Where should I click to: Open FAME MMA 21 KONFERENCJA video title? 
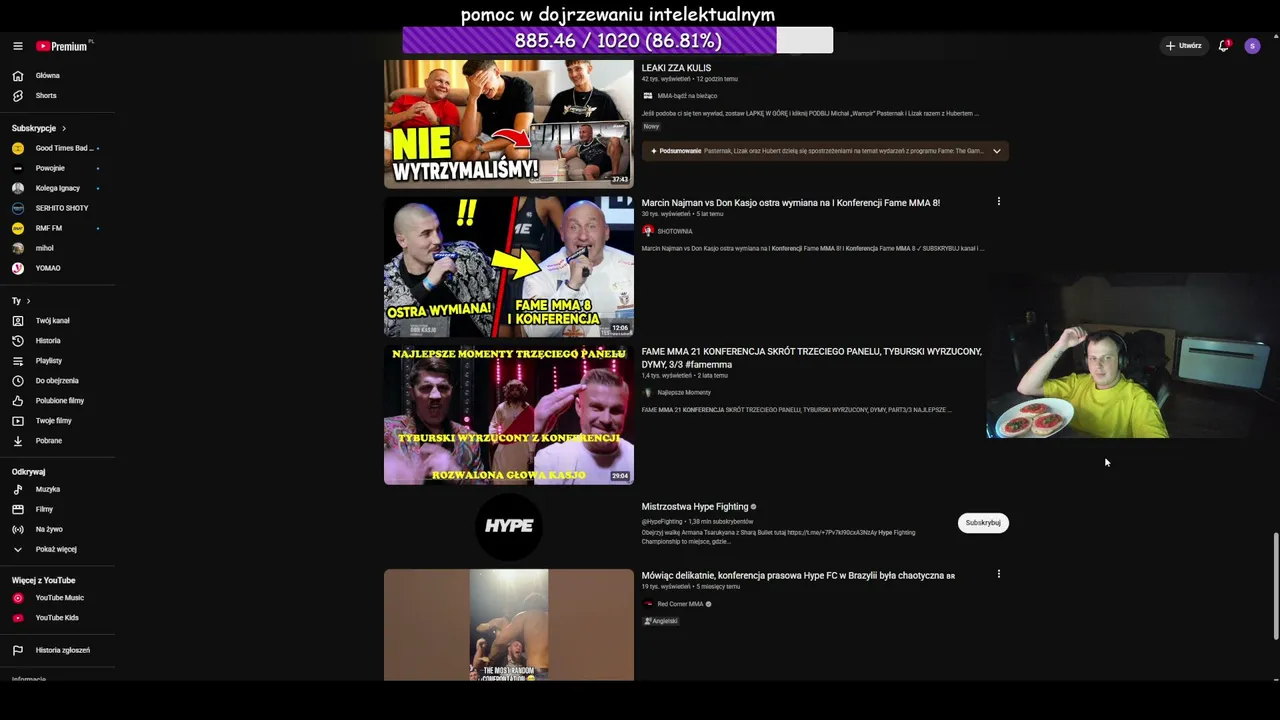click(811, 358)
